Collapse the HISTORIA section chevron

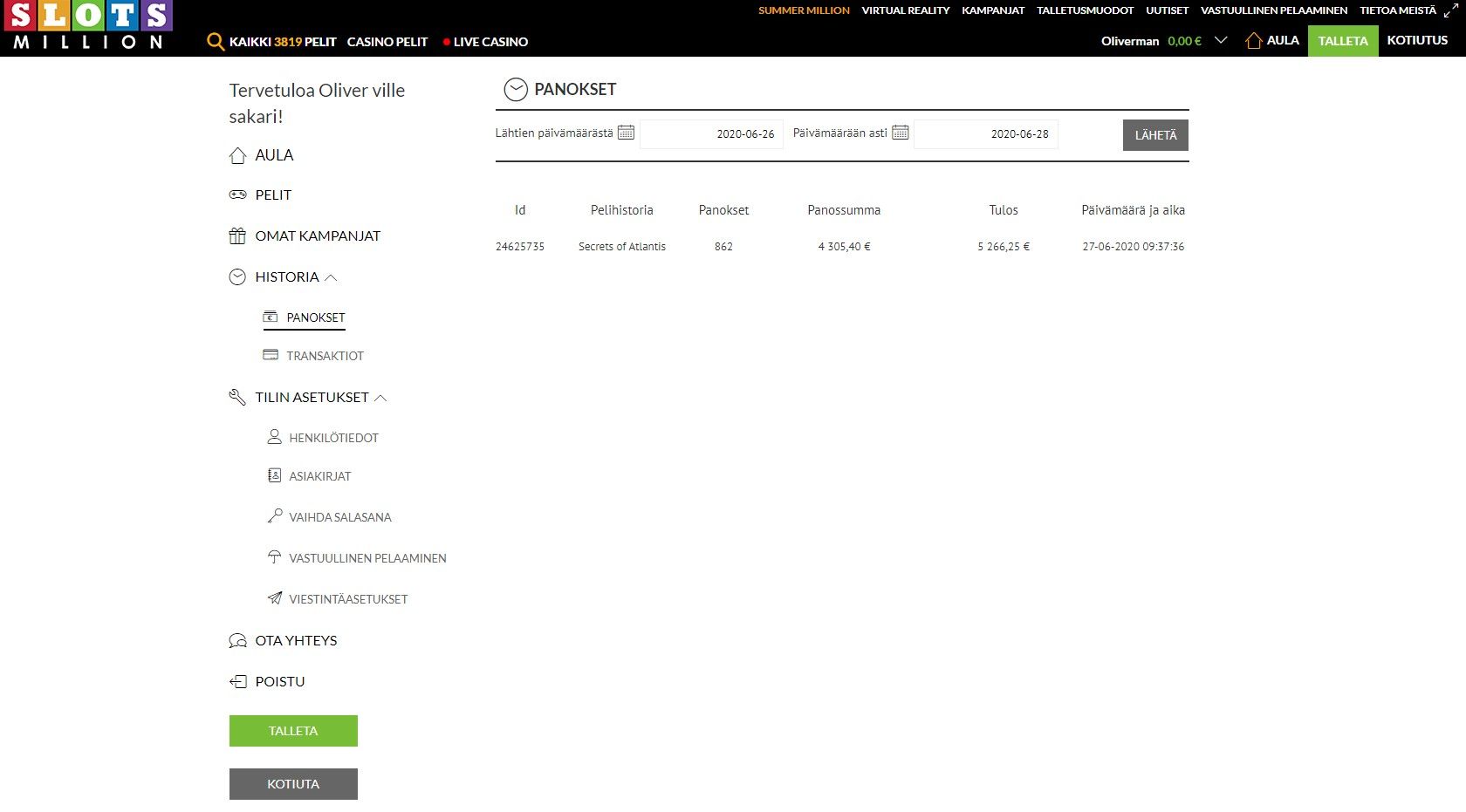pos(331,277)
